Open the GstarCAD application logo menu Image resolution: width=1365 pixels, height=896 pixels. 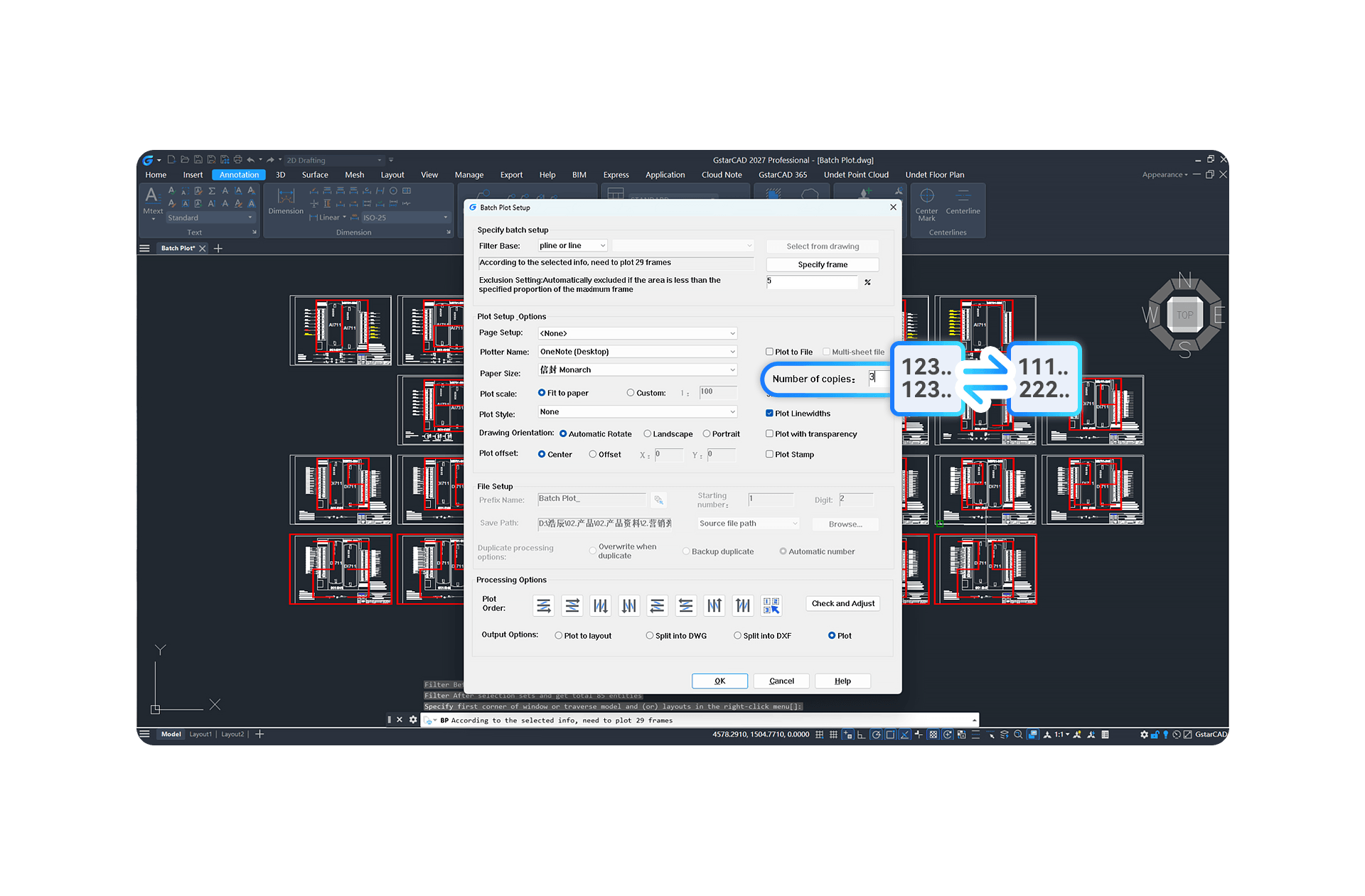pyautogui.click(x=148, y=160)
